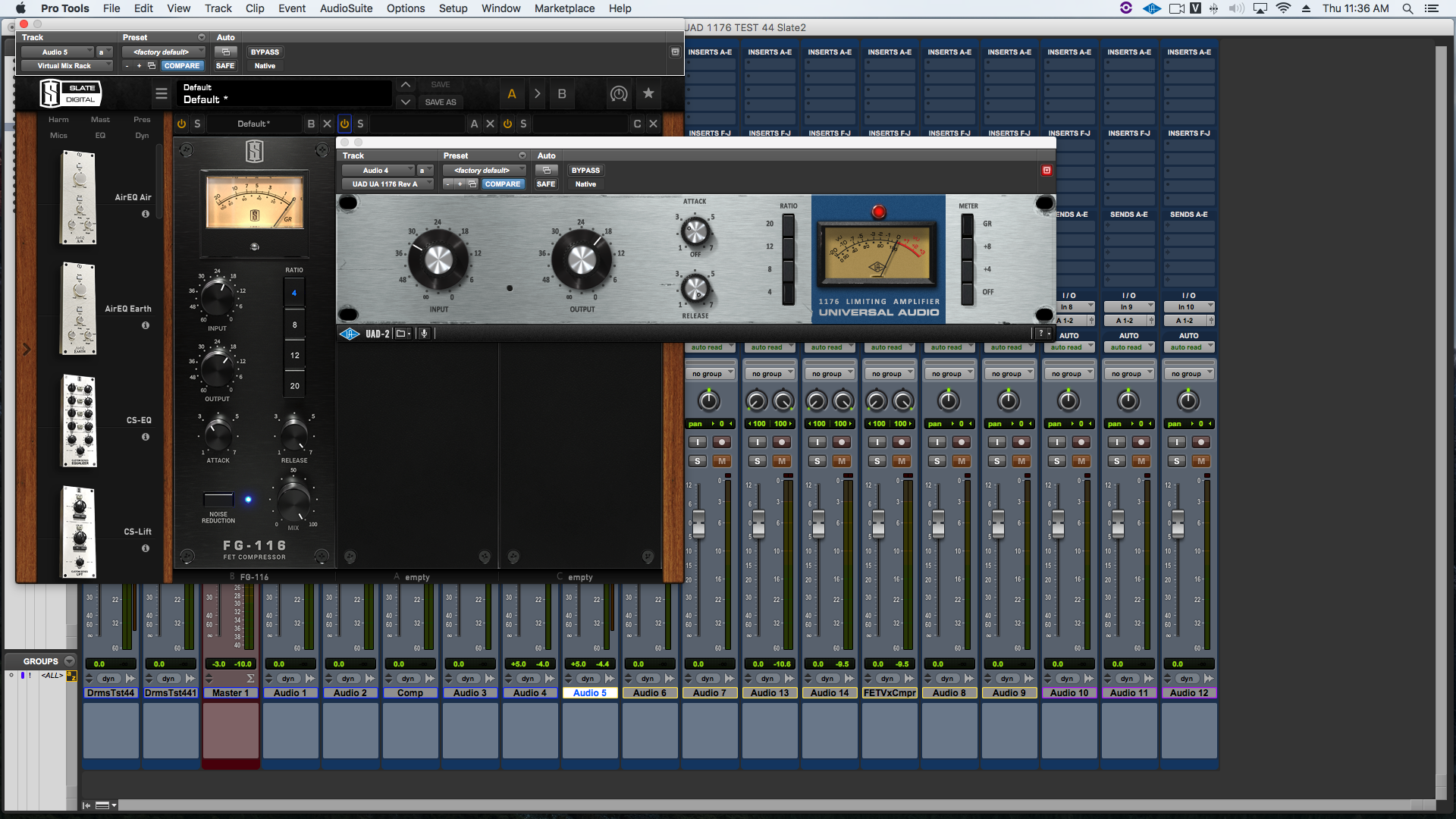Toggle BYPASS on the UAD 1176 plugin
Image resolution: width=1456 pixels, height=819 pixels.
tap(585, 170)
